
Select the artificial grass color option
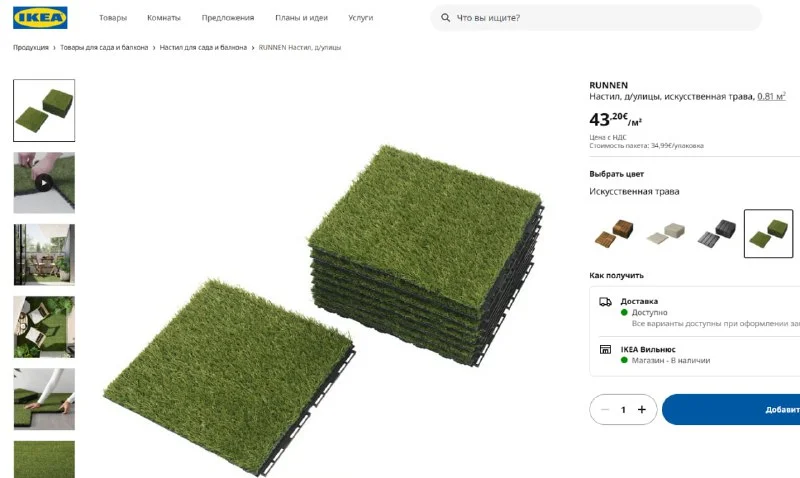pyautogui.click(x=768, y=234)
